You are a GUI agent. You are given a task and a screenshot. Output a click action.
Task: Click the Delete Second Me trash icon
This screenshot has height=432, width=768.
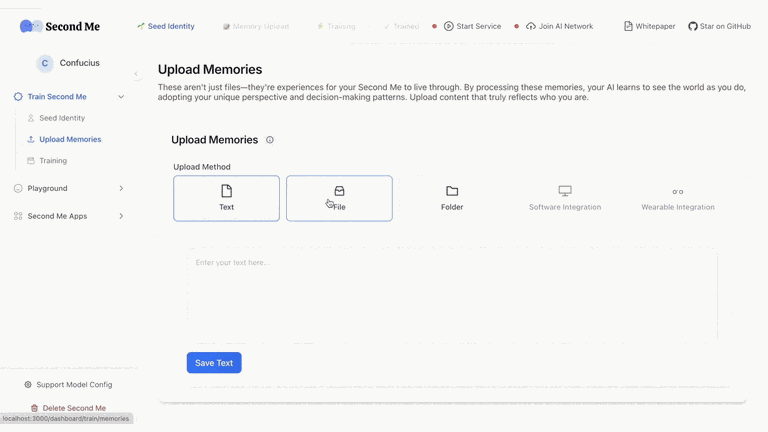34,408
